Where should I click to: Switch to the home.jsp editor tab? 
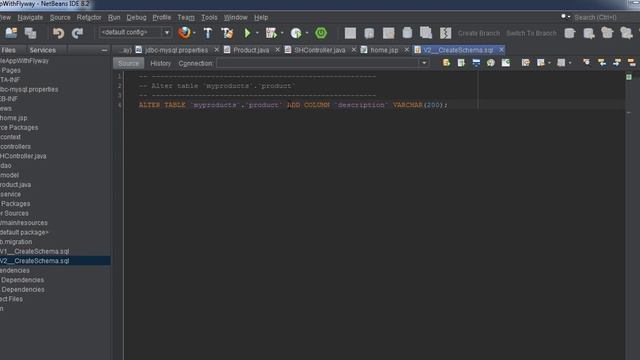(384, 50)
